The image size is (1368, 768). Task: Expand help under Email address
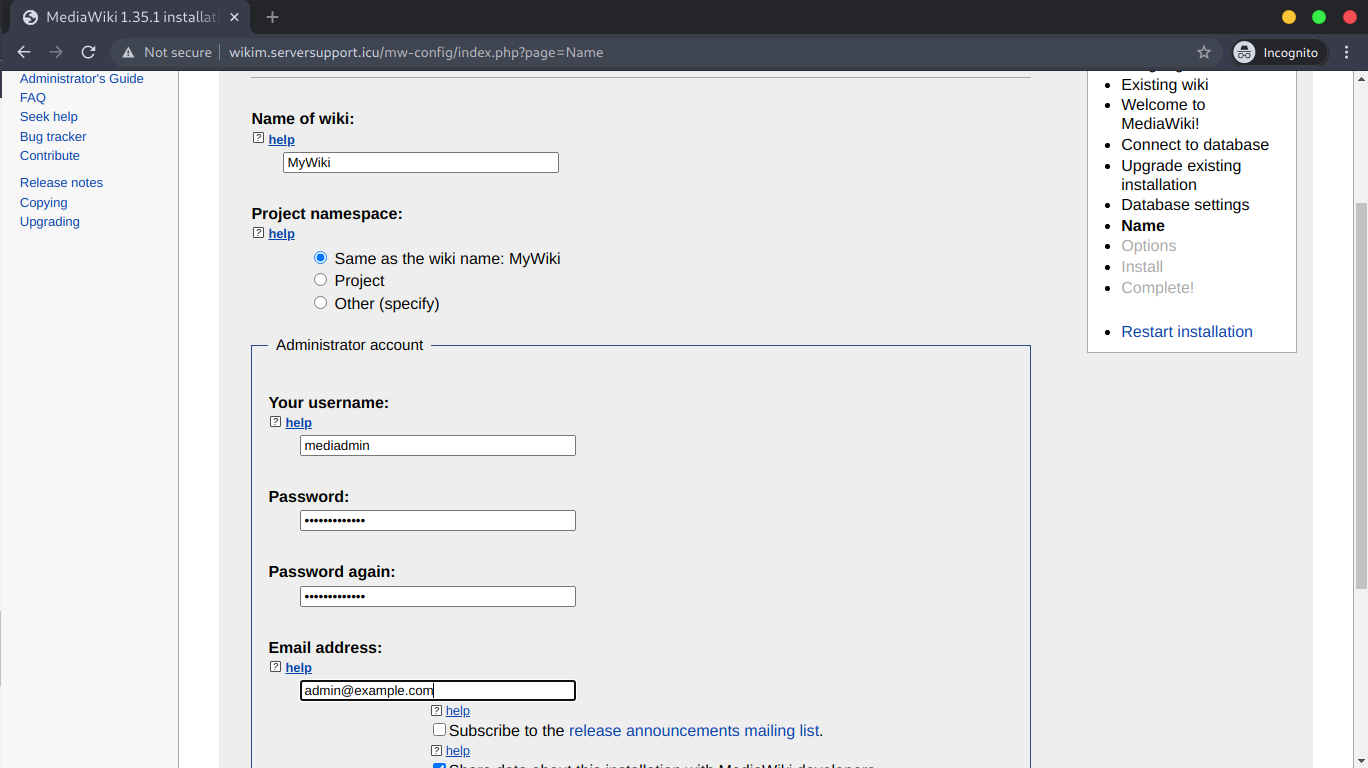pyautogui.click(x=298, y=668)
